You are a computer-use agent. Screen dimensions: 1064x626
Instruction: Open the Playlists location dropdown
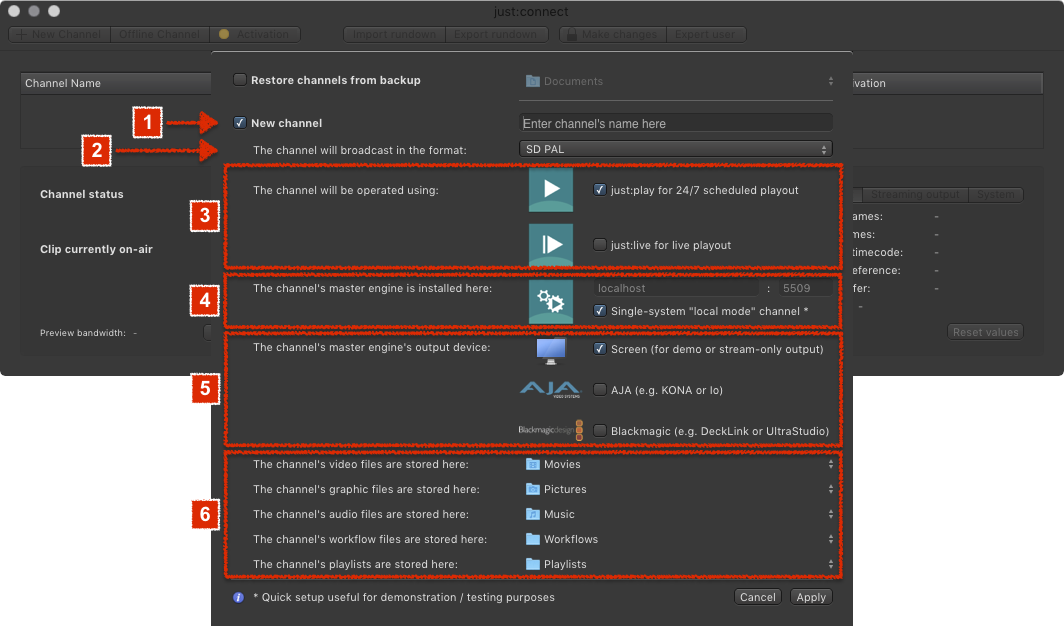679,564
